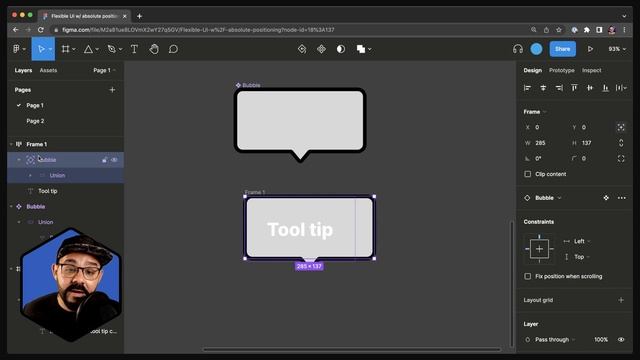Toggle constrain proportions icon
Viewport: 640px width, 360px height.
coord(621,143)
